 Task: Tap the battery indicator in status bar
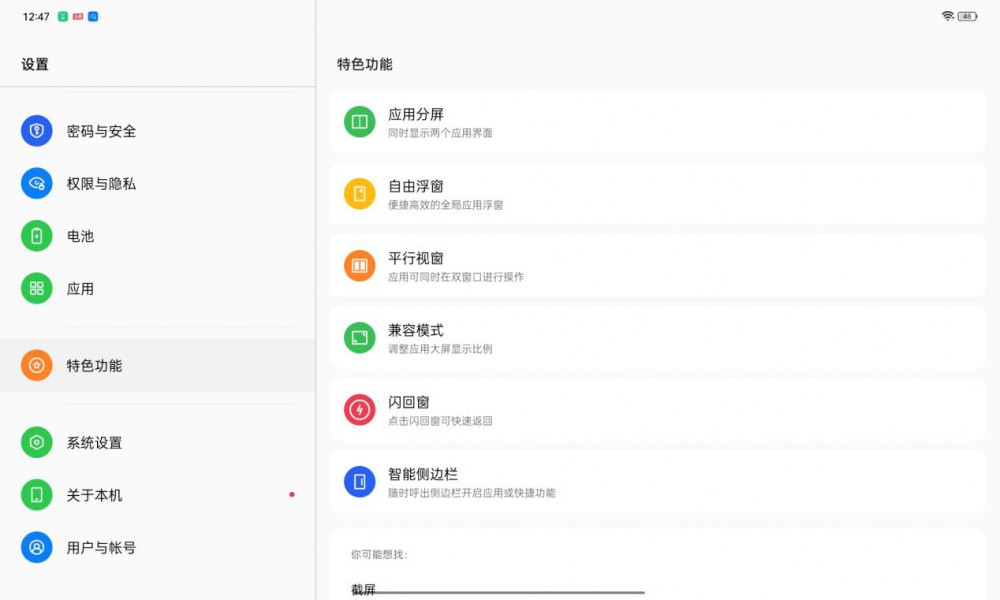[x=967, y=16]
